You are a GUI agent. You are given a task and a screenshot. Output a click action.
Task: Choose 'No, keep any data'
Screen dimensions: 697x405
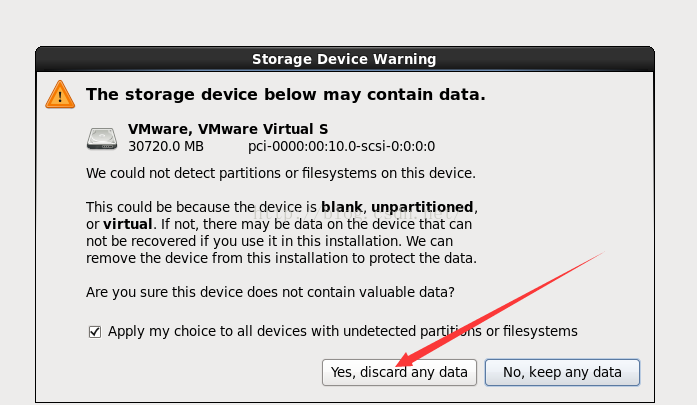pos(562,372)
